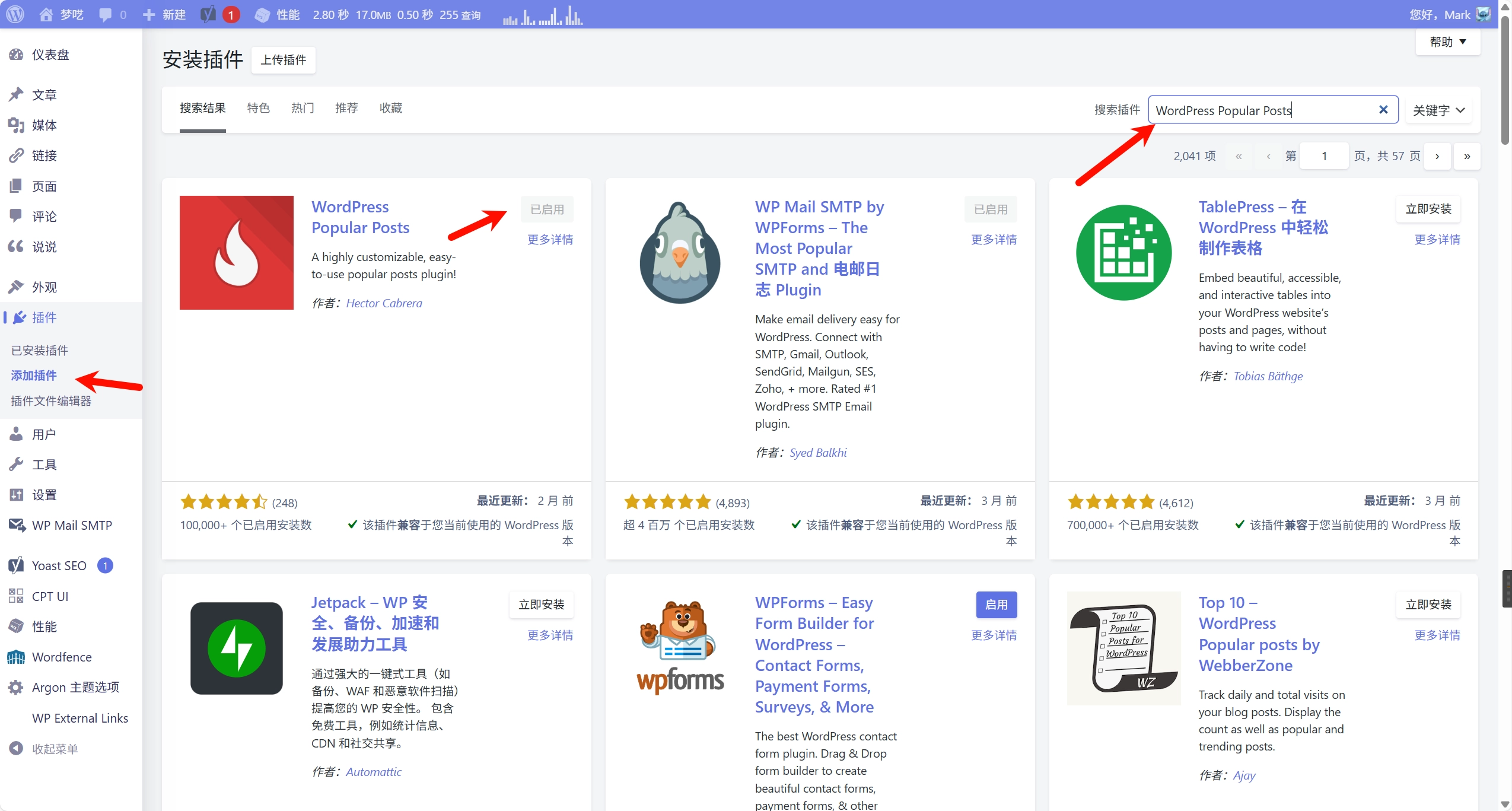1512x811 pixels.
Task: Open 更多详情 for WordPress Popular Posts
Action: [550, 240]
